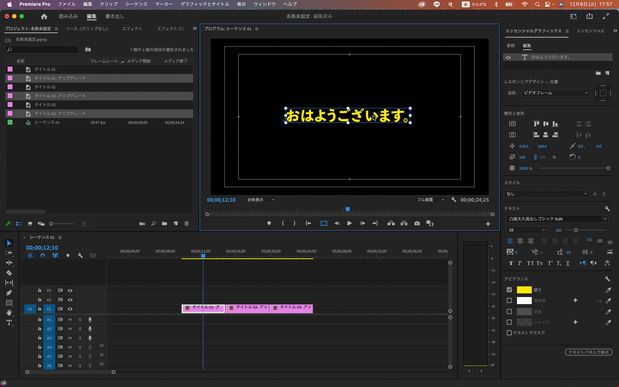Open the font weight dropdown

pyautogui.click(x=527, y=230)
